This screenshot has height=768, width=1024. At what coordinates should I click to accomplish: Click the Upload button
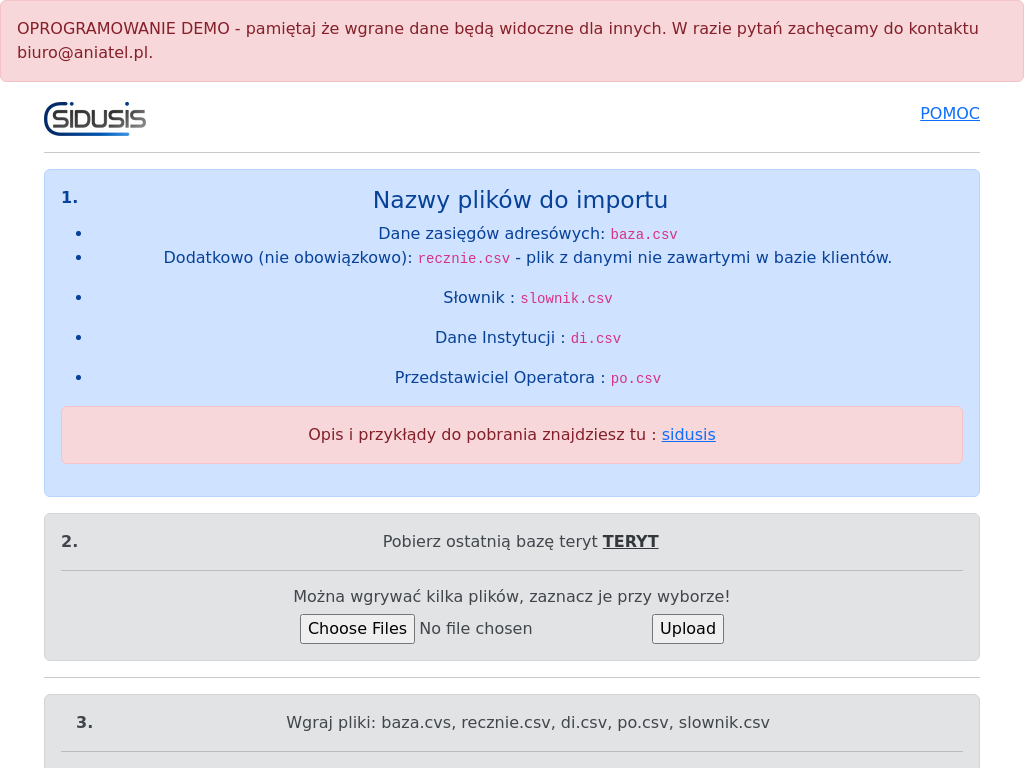[687, 629]
